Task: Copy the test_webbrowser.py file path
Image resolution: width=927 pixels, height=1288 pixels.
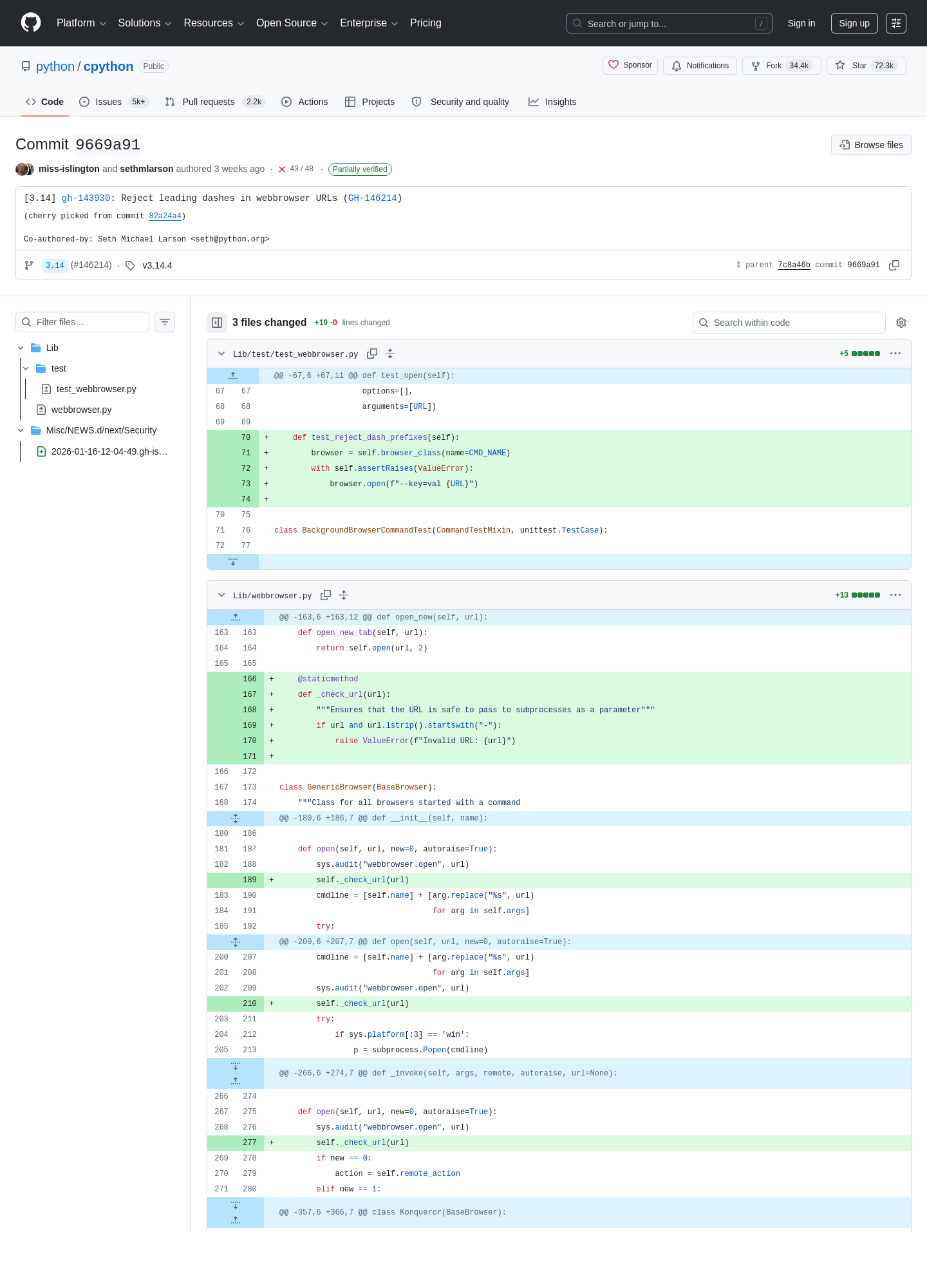Action: (372, 354)
